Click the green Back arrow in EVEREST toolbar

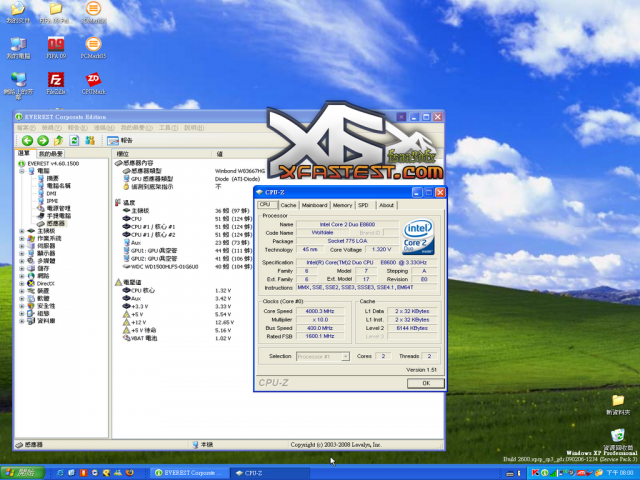point(27,140)
